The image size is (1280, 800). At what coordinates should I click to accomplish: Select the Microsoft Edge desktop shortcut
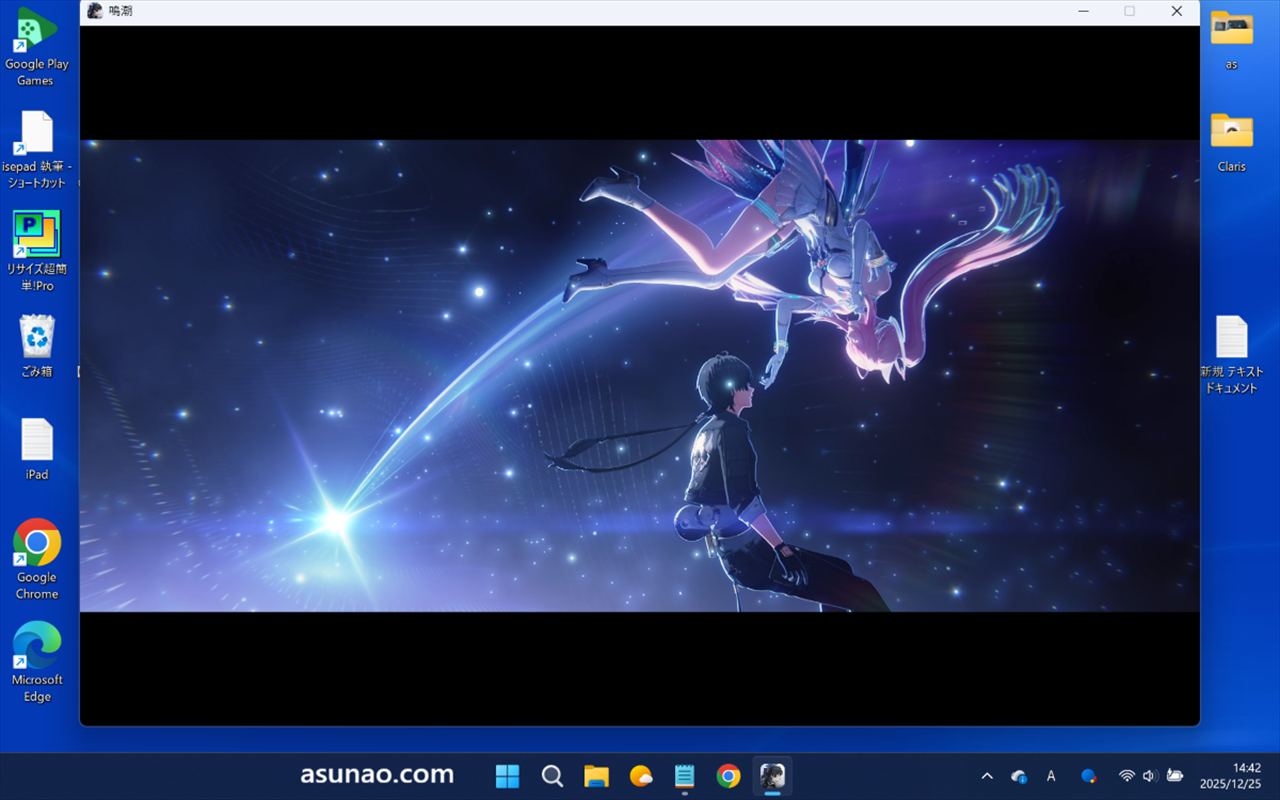[x=37, y=646]
